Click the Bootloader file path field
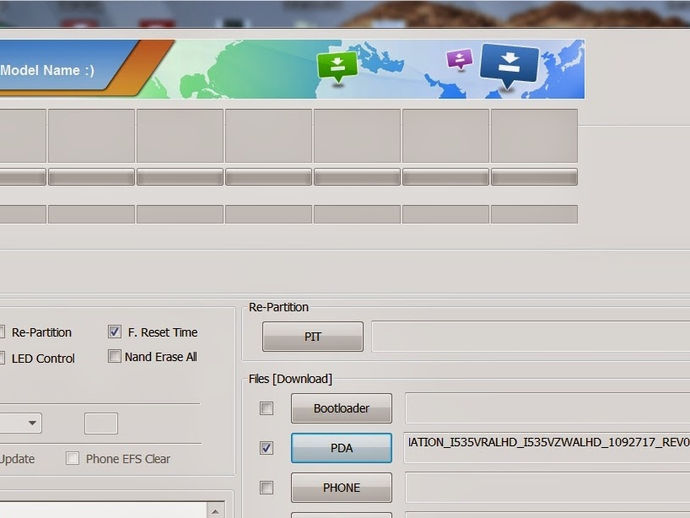 (547, 408)
